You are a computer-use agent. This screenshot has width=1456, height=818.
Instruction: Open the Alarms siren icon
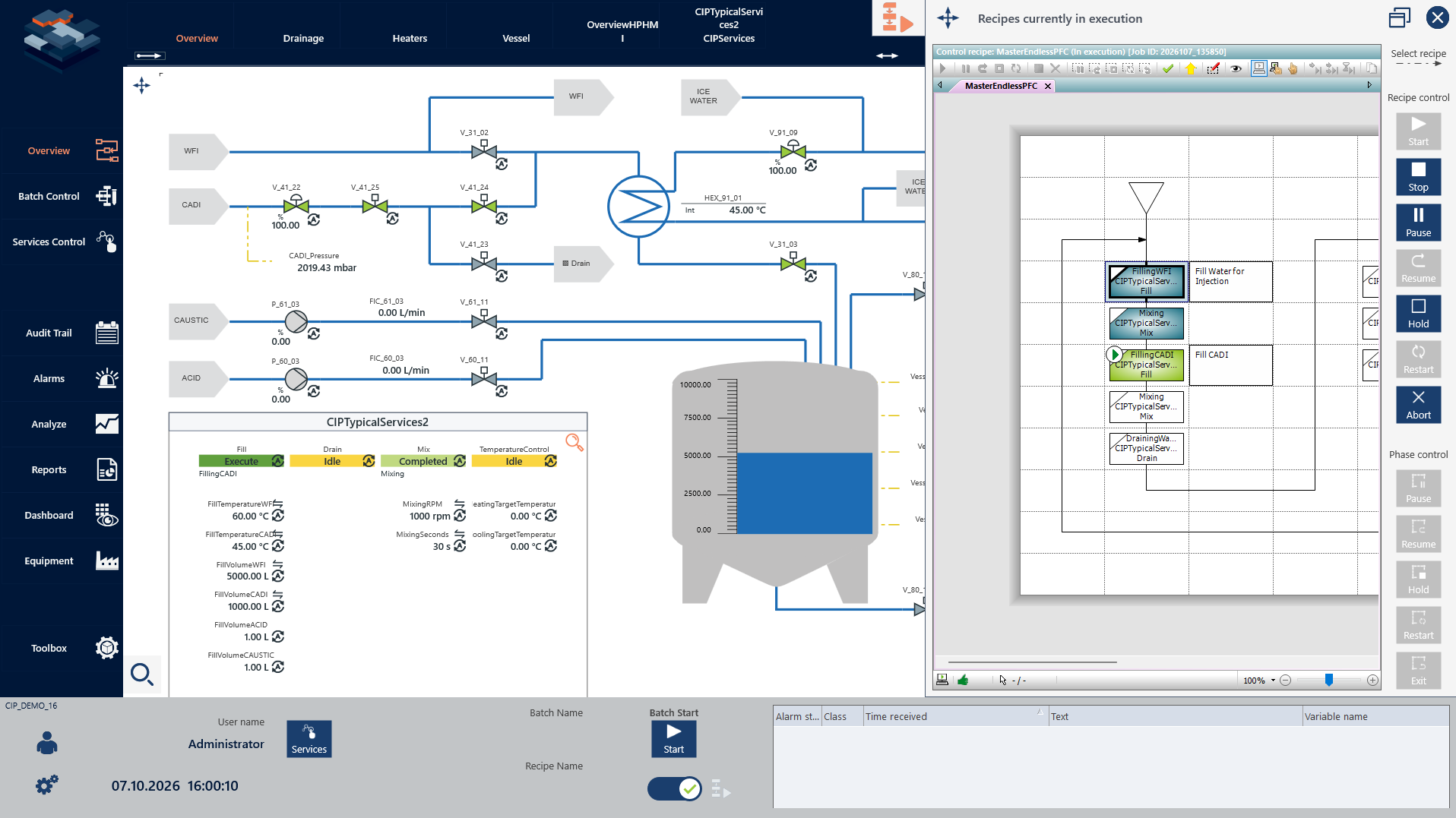tap(106, 378)
